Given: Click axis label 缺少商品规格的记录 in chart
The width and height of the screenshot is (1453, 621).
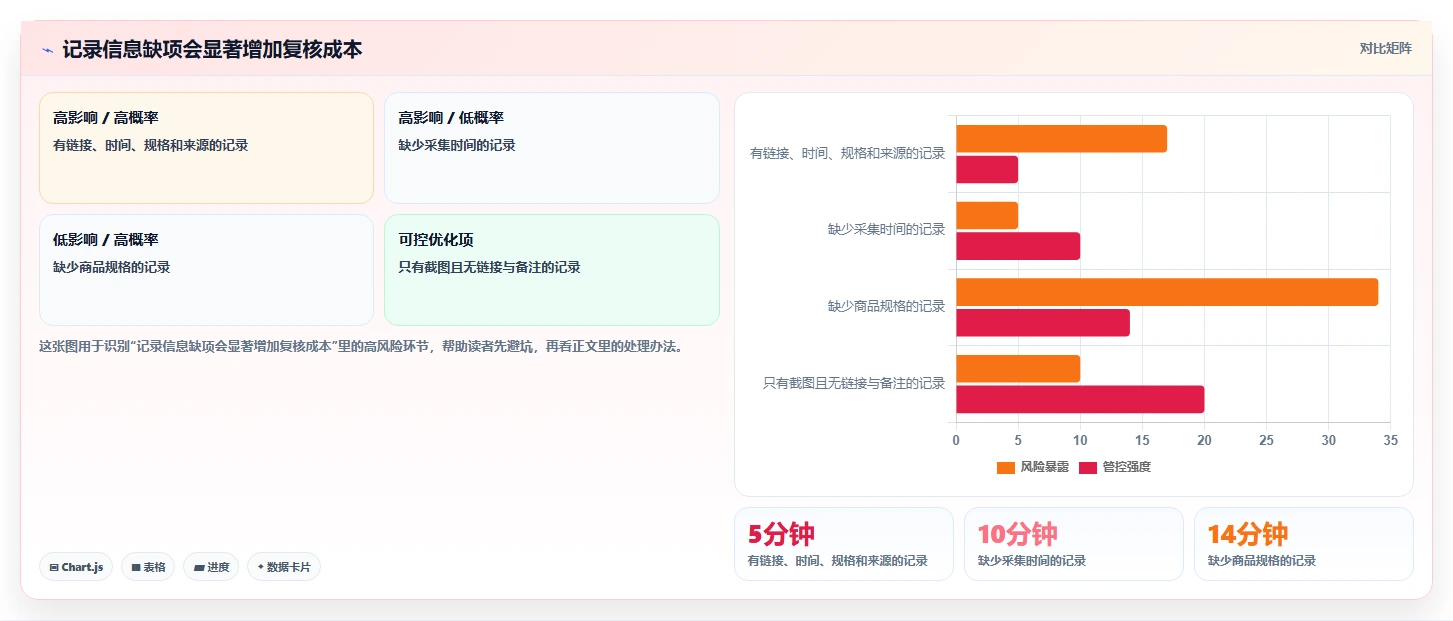Looking at the screenshot, I should pyautogui.click(x=886, y=306).
